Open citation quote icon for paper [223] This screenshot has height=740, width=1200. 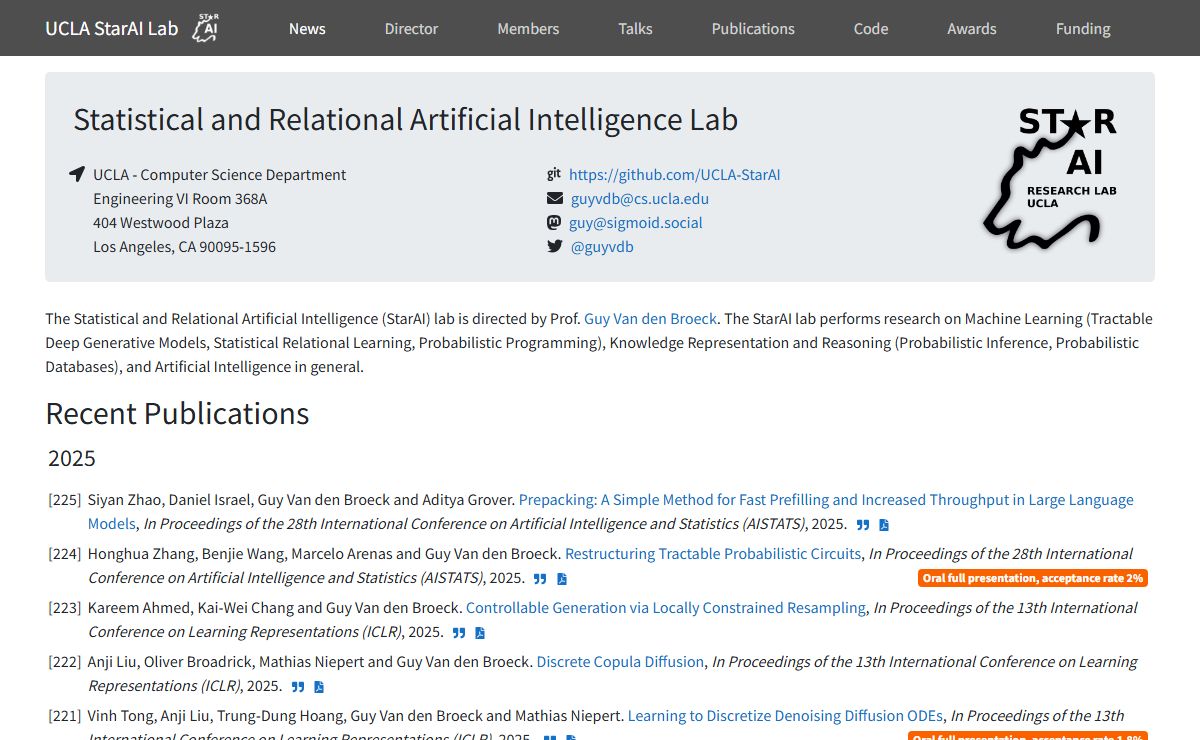tap(459, 633)
